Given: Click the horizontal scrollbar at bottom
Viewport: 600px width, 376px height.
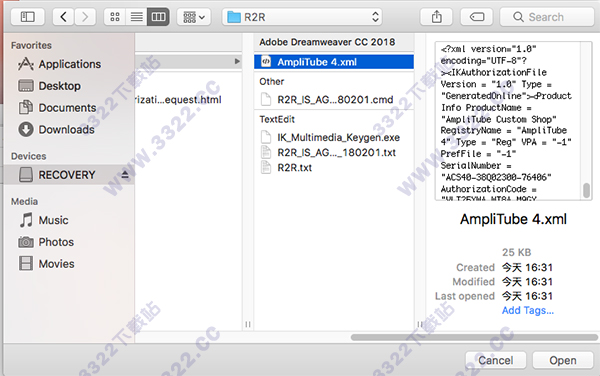Looking at the screenshot, I should [474, 337].
